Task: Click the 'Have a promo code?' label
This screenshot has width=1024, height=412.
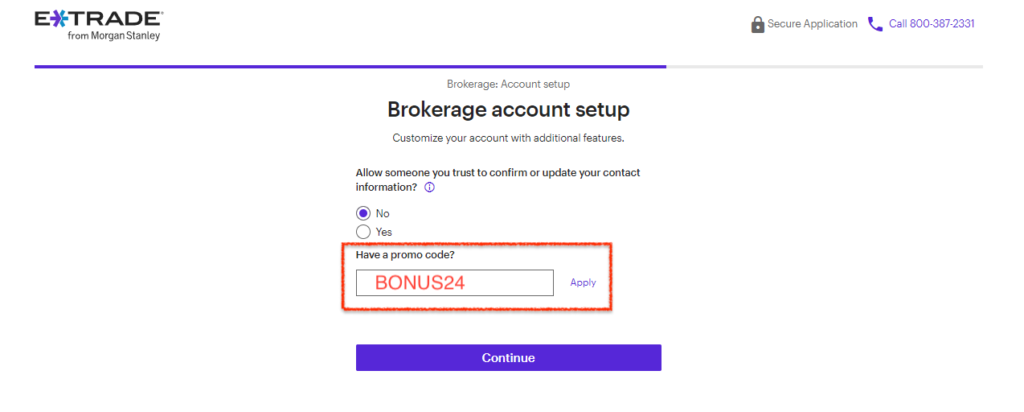Action: click(405, 255)
